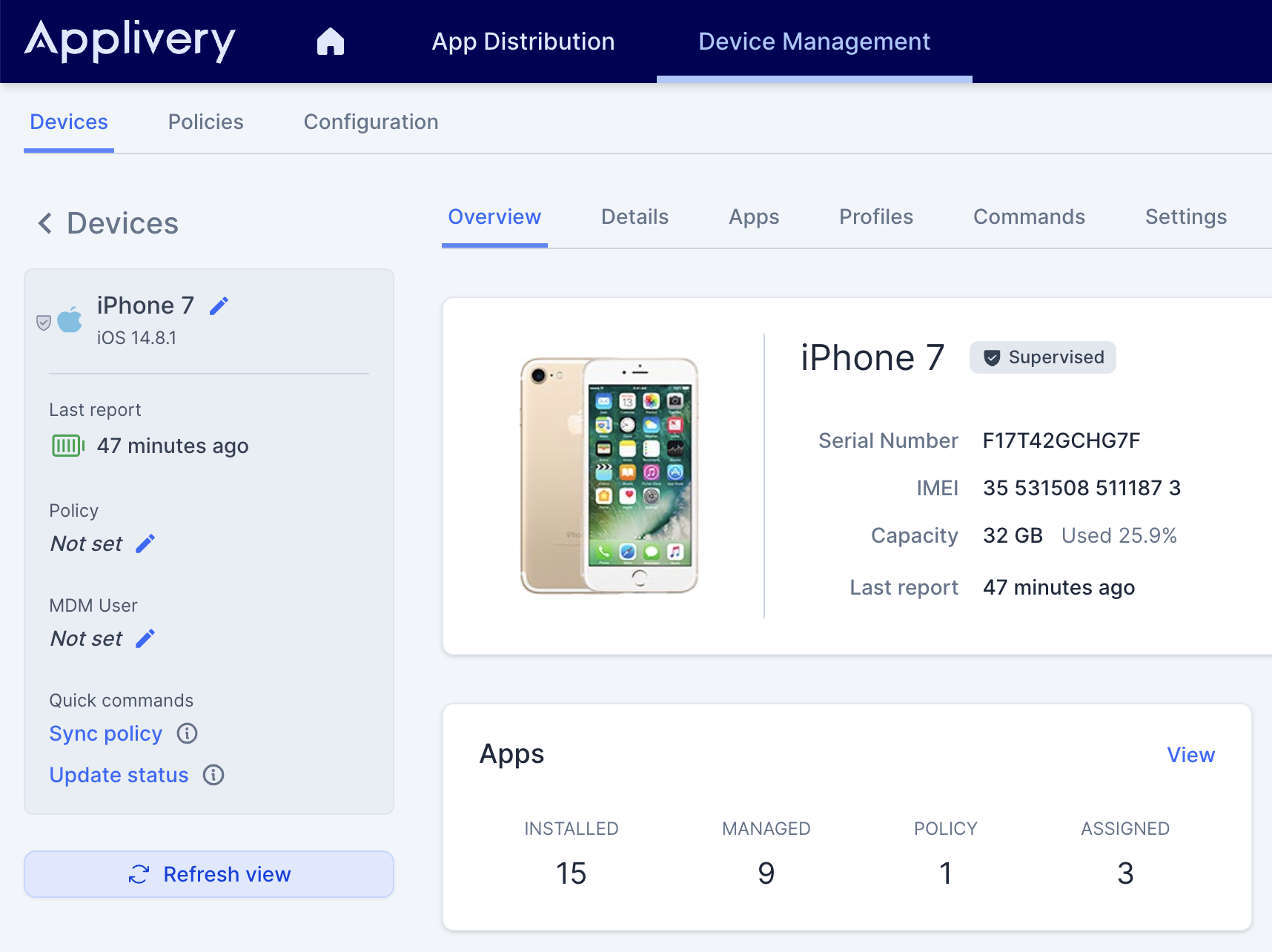Image resolution: width=1272 pixels, height=952 pixels.
Task: Run the Sync policy quick command
Action: 105,733
